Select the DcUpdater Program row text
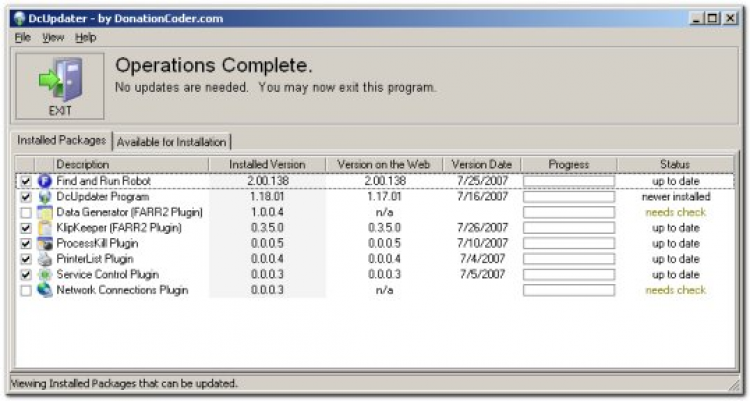This screenshot has width=750, height=401. (x=102, y=197)
